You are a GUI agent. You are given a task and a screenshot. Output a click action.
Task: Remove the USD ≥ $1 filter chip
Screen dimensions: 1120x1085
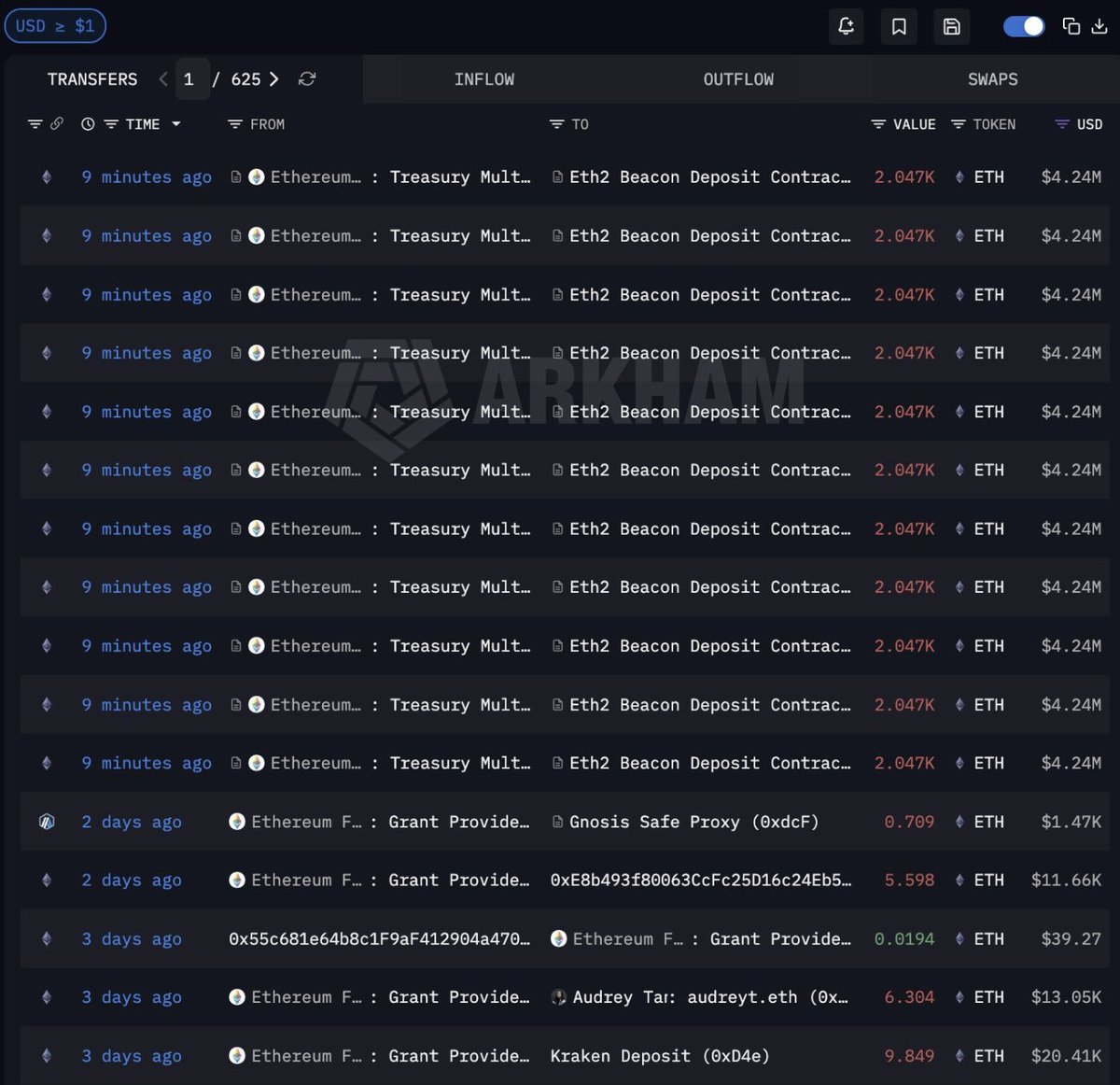pyautogui.click(x=55, y=26)
